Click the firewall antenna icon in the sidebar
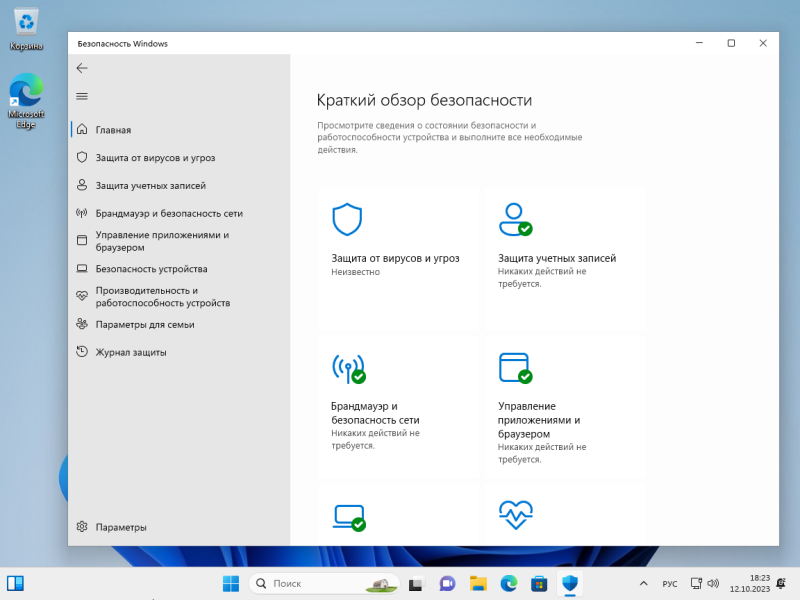This screenshot has height=600, width=800. (82, 213)
